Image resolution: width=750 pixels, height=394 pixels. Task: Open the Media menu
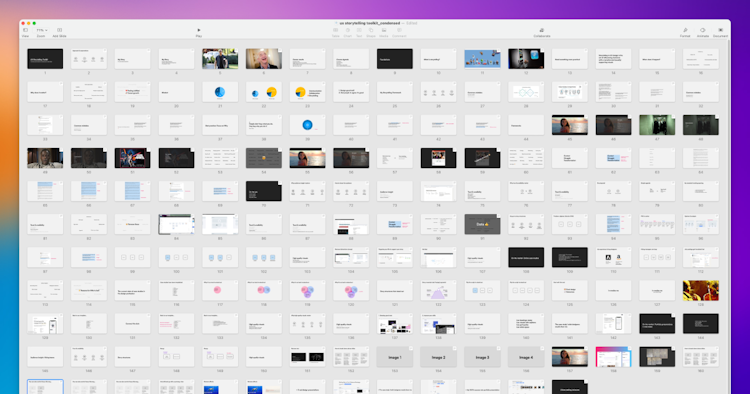384,32
